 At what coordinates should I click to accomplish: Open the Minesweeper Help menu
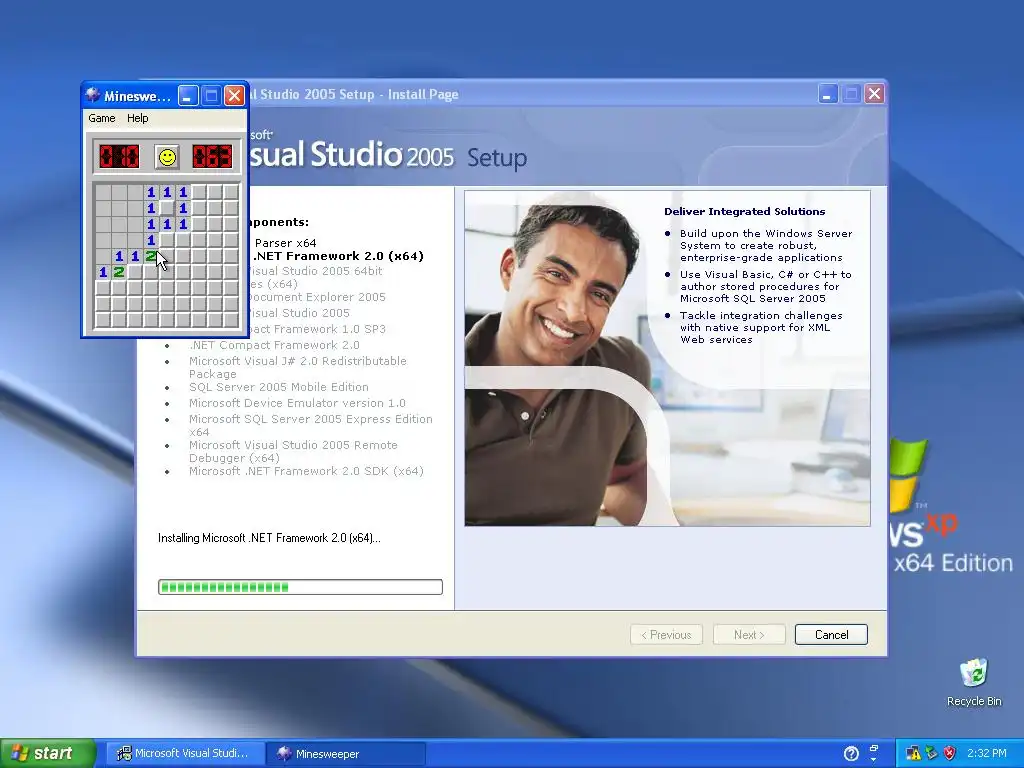click(x=137, y=118)
